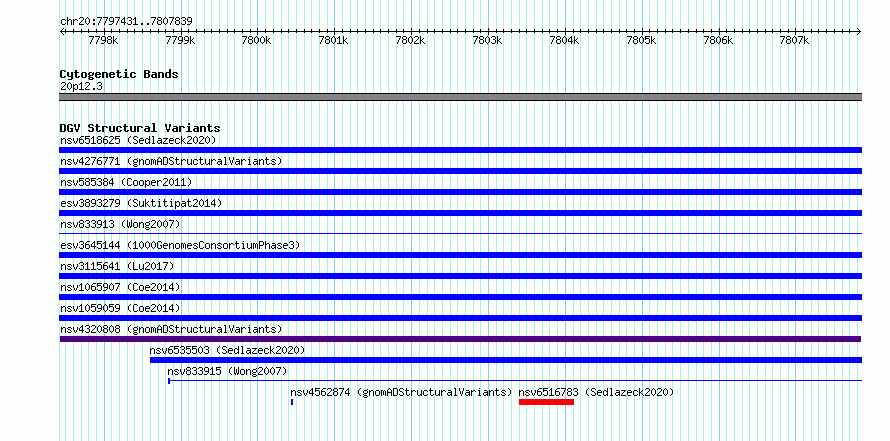Viewport: 890px width, 441px height.
Task: Click the blue bar of nsv1059059
Action: pos(460,318)
